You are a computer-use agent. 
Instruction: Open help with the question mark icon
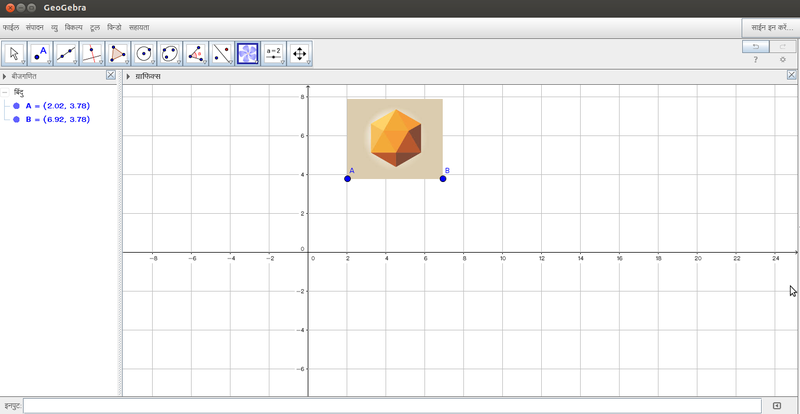pyautogui.click(x=756, y=60)
